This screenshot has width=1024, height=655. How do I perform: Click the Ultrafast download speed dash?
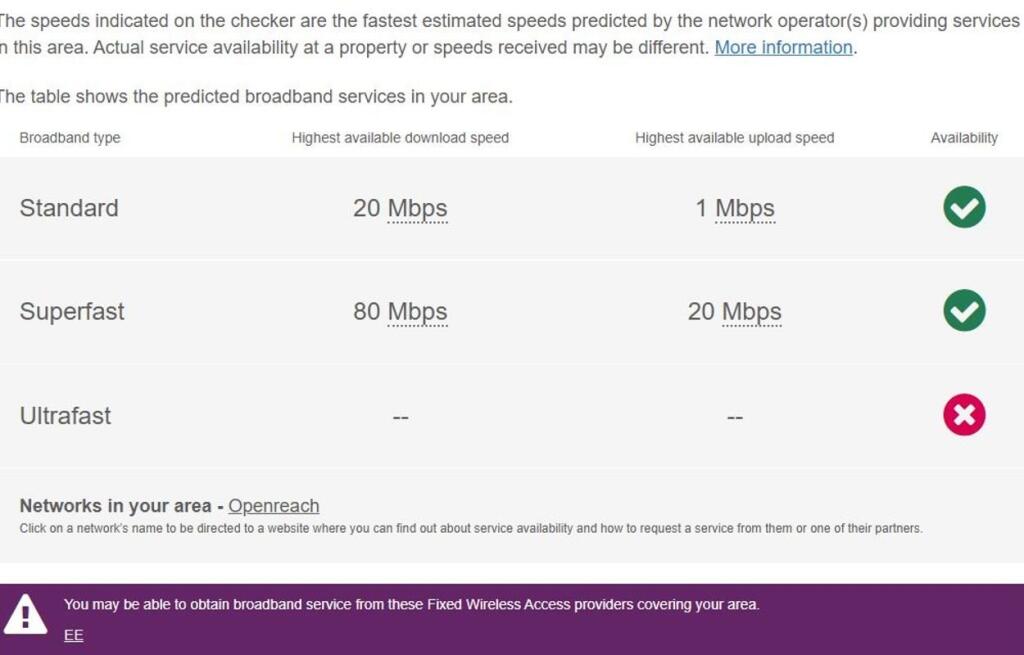click(400, 417)
